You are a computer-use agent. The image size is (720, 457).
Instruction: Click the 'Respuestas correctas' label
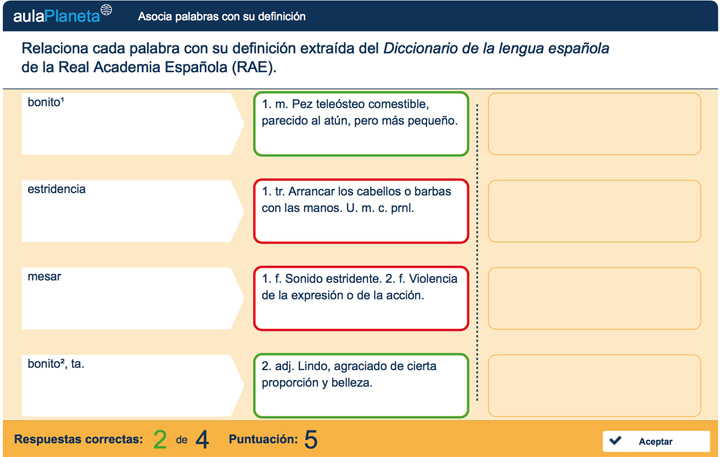tap(78, 440)
